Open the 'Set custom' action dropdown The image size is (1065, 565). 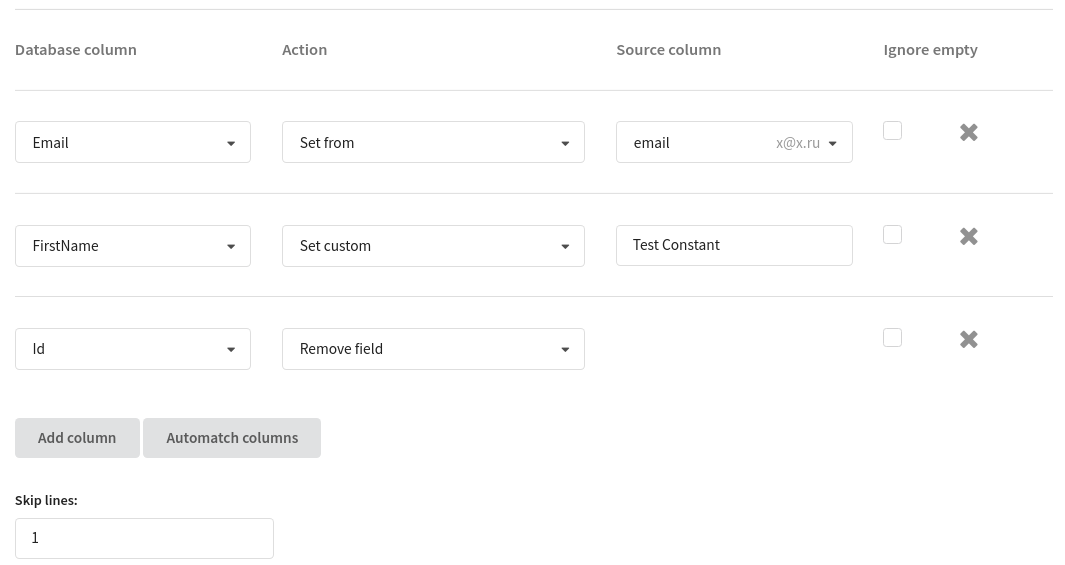(x=433, y=246)
